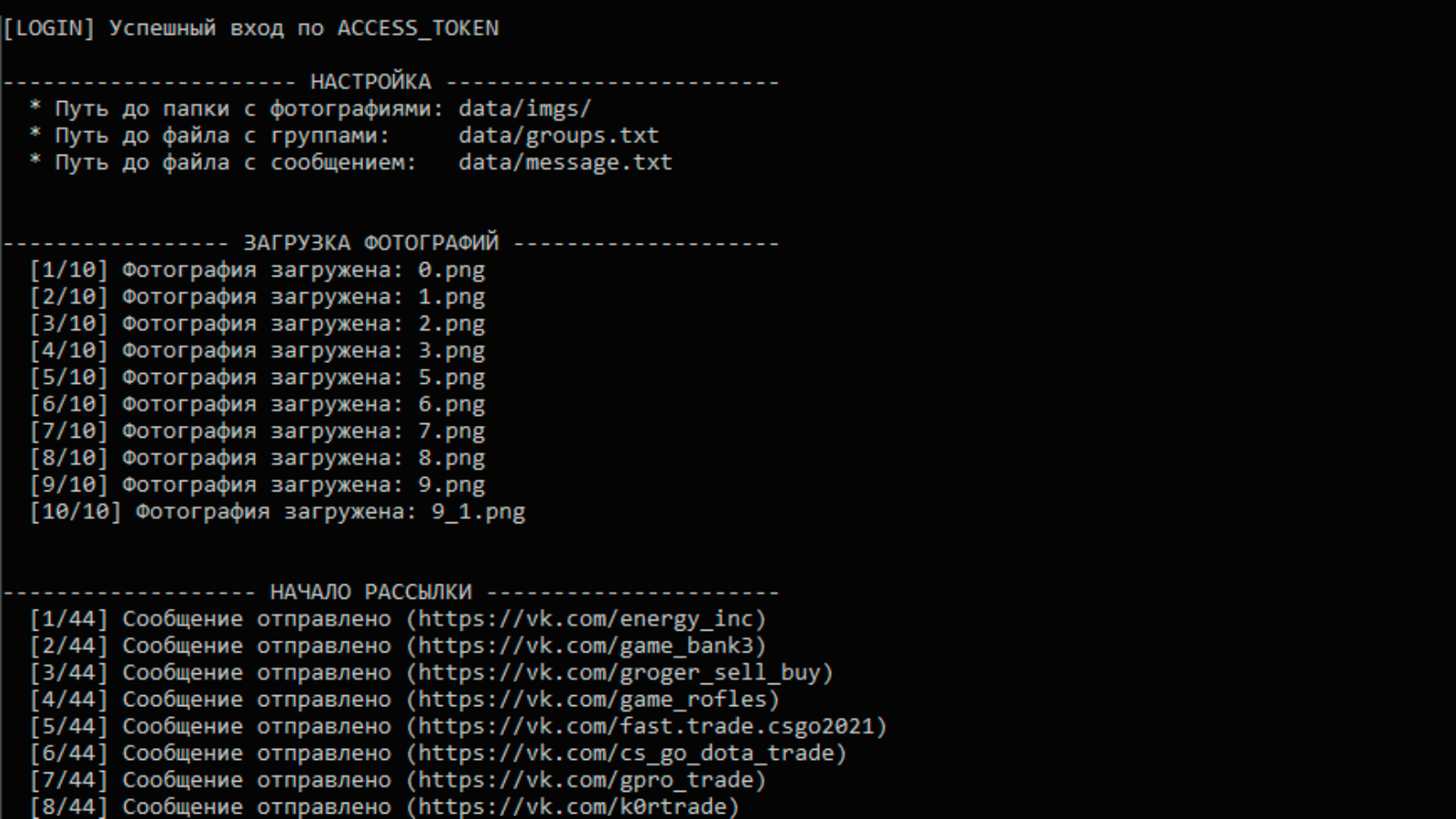
Task: Click the data/message.txt file path
Action: point(565,163)
